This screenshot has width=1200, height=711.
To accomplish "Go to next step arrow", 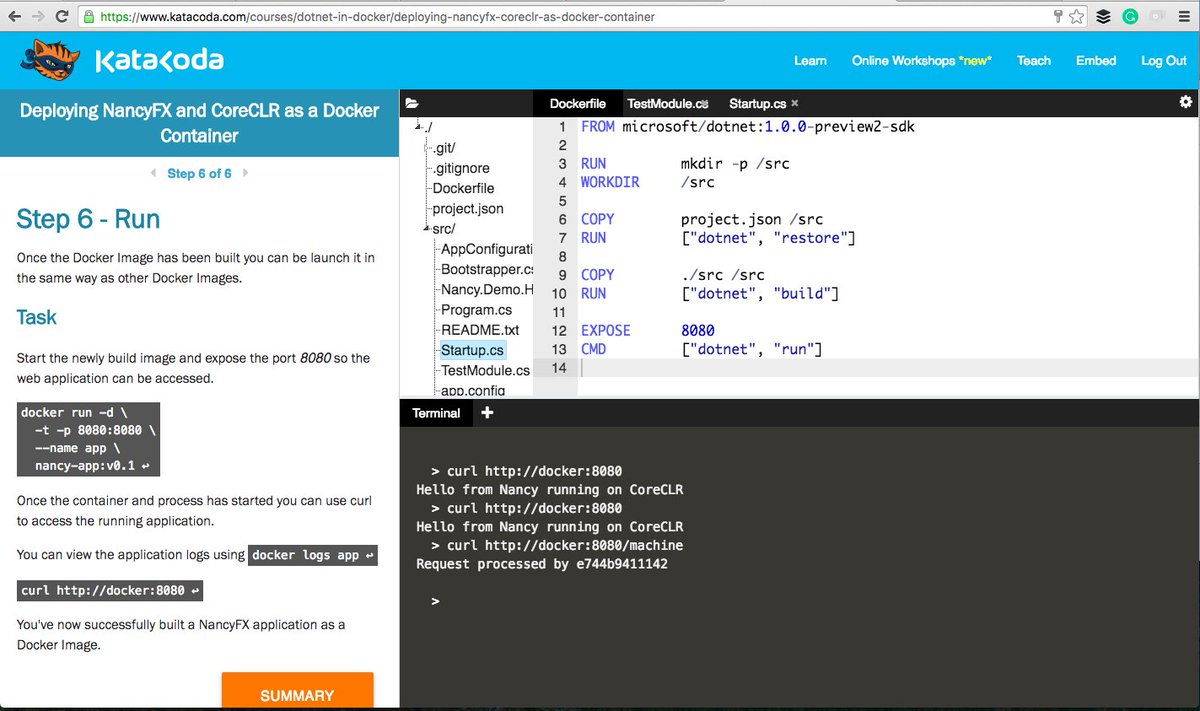I will coord(246,173).
